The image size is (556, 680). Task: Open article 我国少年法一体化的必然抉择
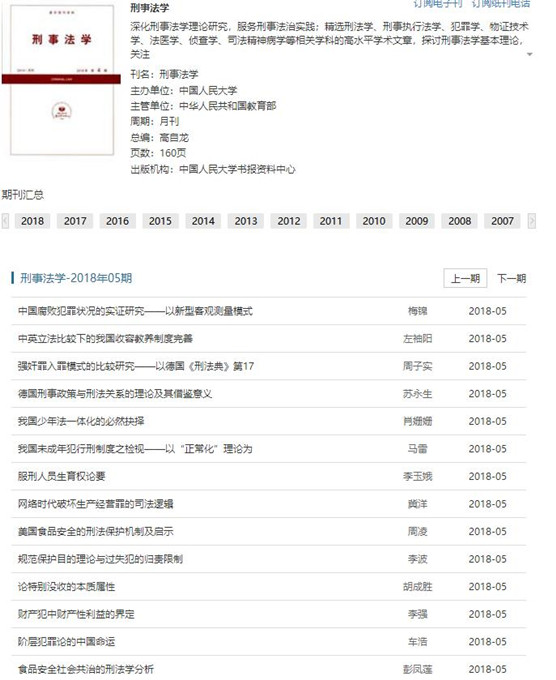pyautogui.click(x=81, y=421)
